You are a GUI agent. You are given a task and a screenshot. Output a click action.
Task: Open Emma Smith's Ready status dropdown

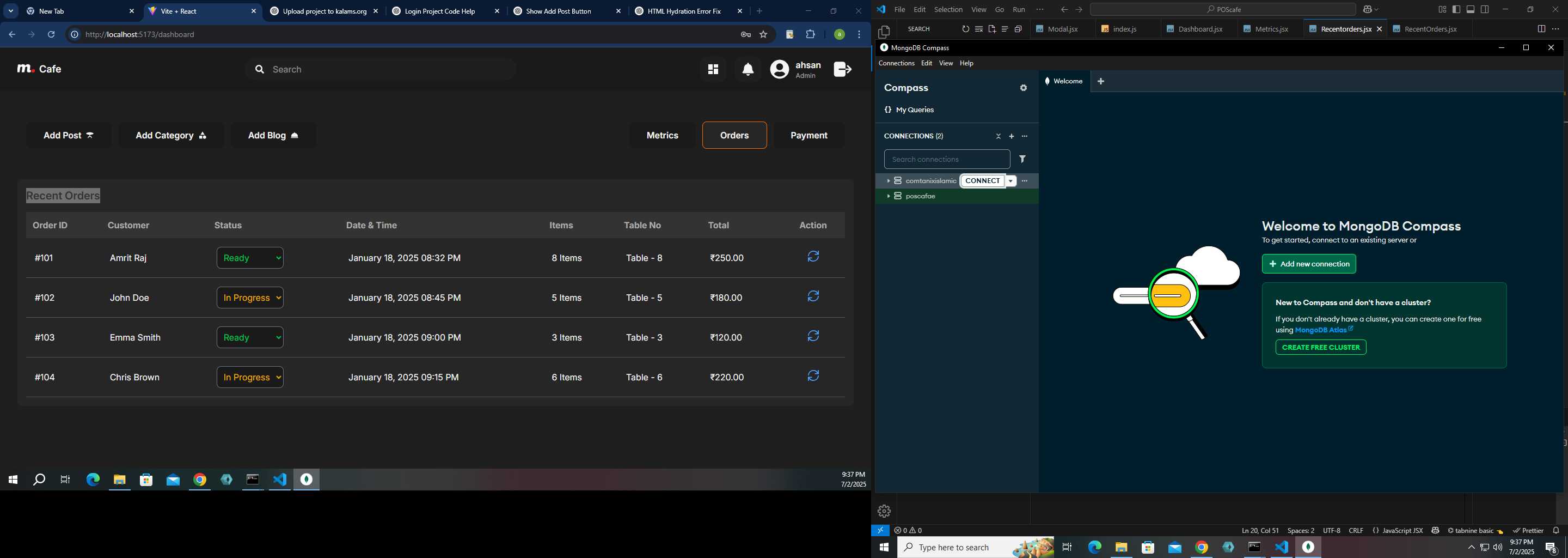250,337
